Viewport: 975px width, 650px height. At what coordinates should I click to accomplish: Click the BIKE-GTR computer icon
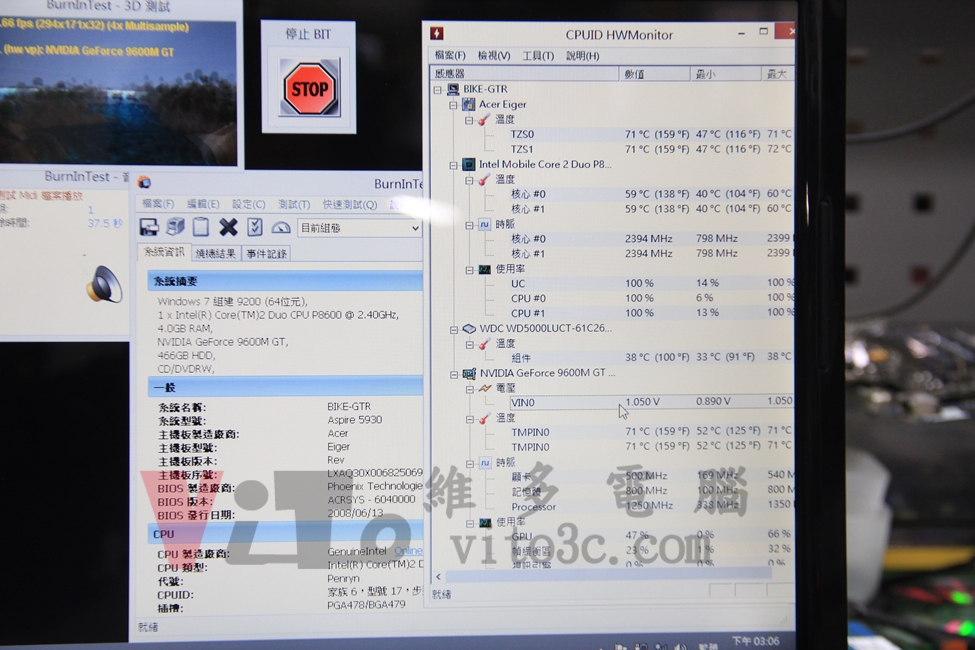click(453, 89)
